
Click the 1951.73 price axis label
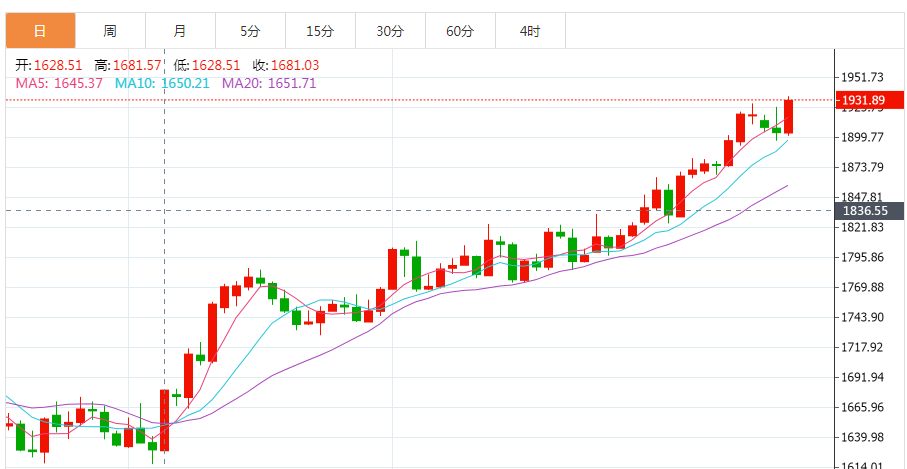pos(864,77)
